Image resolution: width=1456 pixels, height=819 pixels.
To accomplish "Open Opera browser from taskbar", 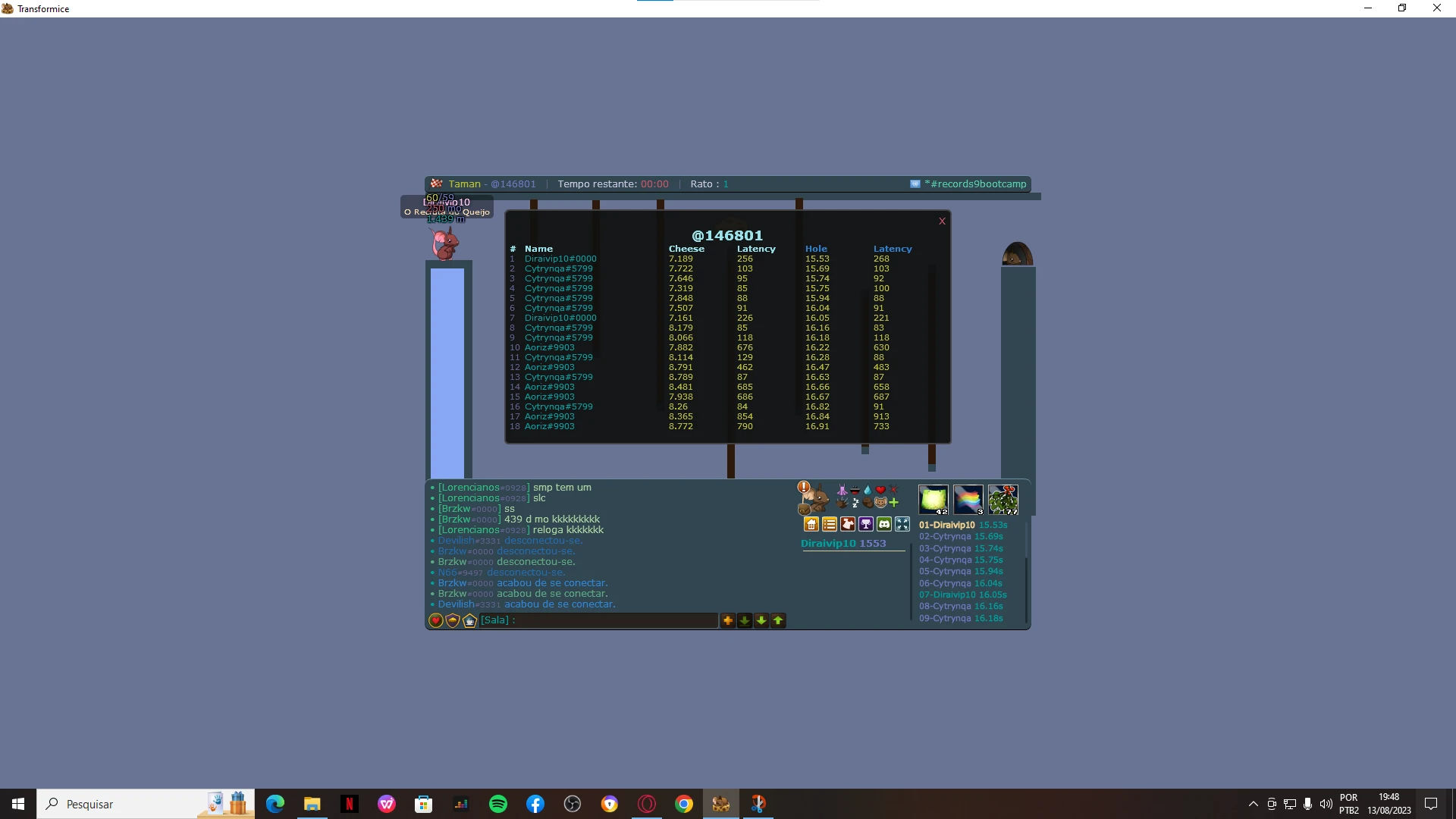I will 646,804.
